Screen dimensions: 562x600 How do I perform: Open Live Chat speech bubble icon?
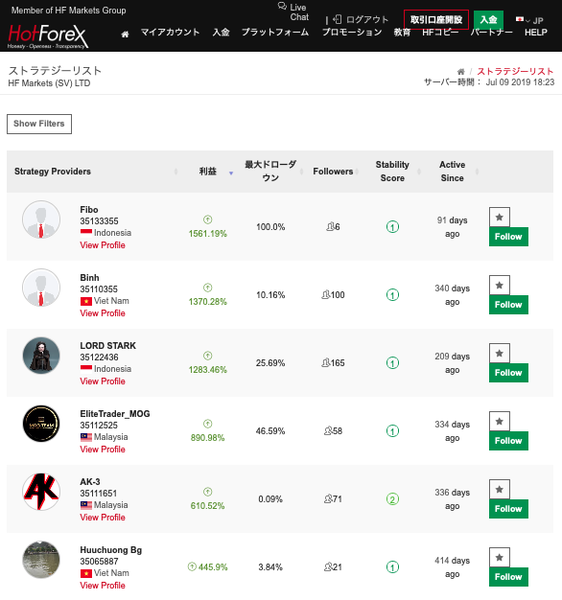[282, 6]
